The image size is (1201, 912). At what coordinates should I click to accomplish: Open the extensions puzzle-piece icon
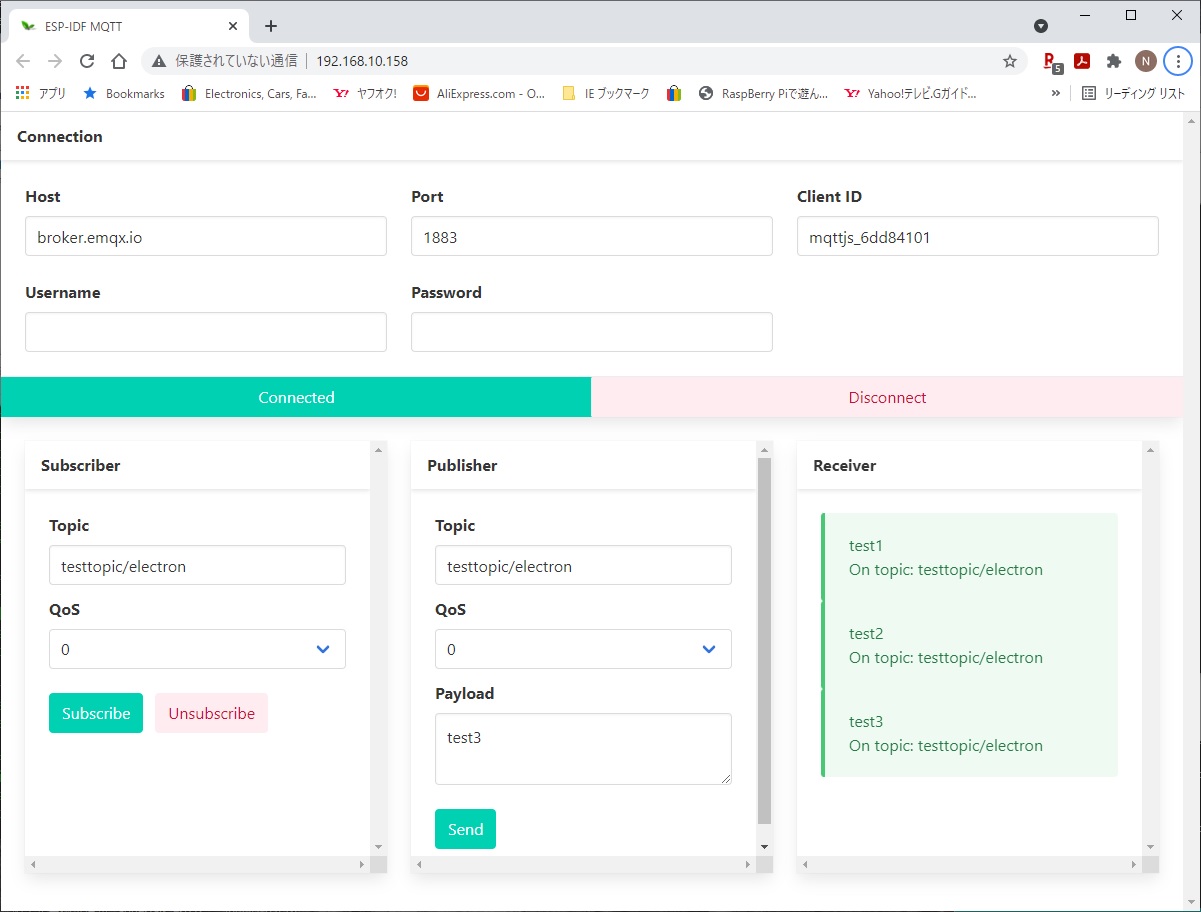click(x=1113, y=60)
